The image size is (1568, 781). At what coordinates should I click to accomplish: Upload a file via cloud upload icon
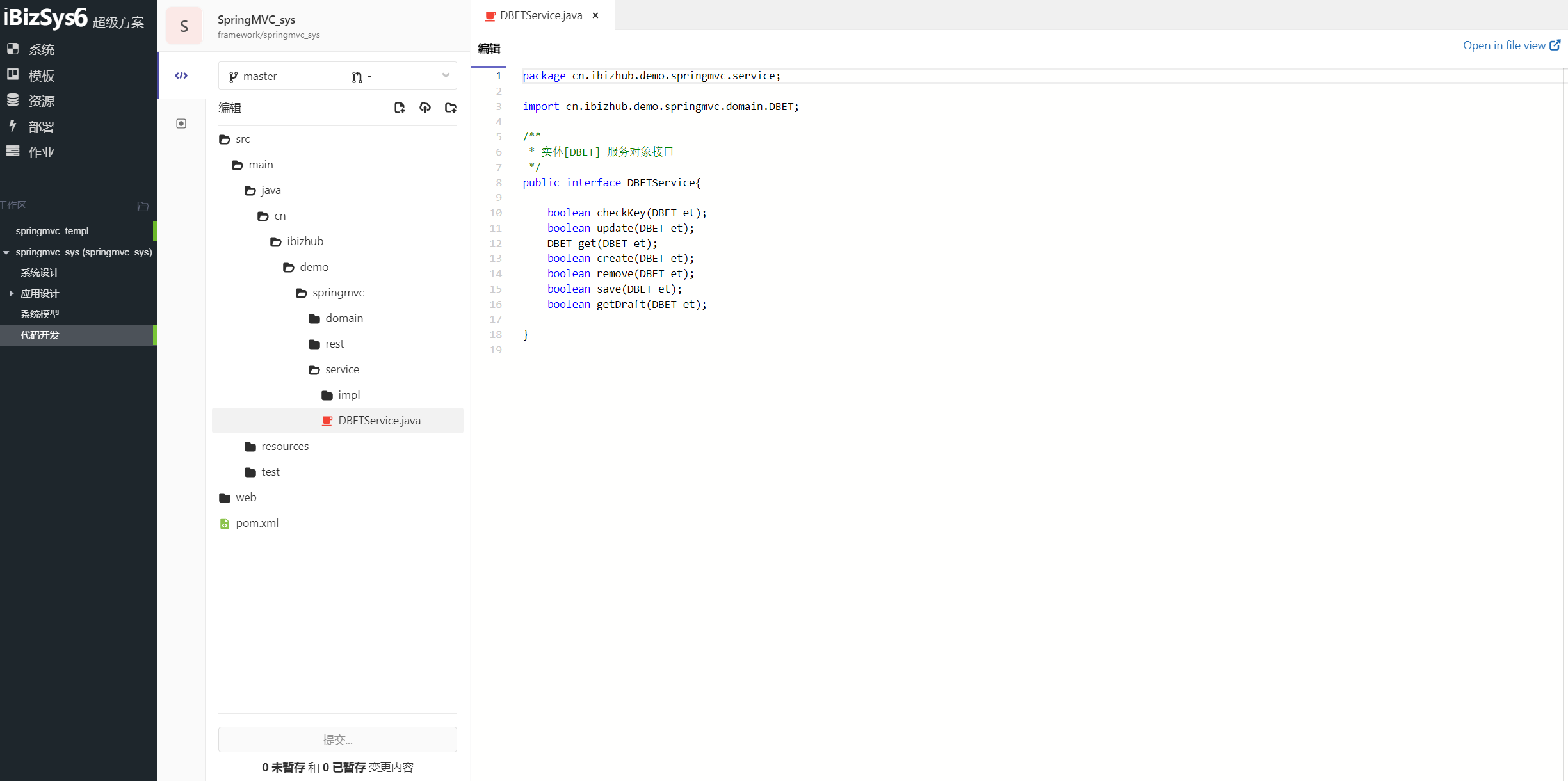click(x=425, y=108)
